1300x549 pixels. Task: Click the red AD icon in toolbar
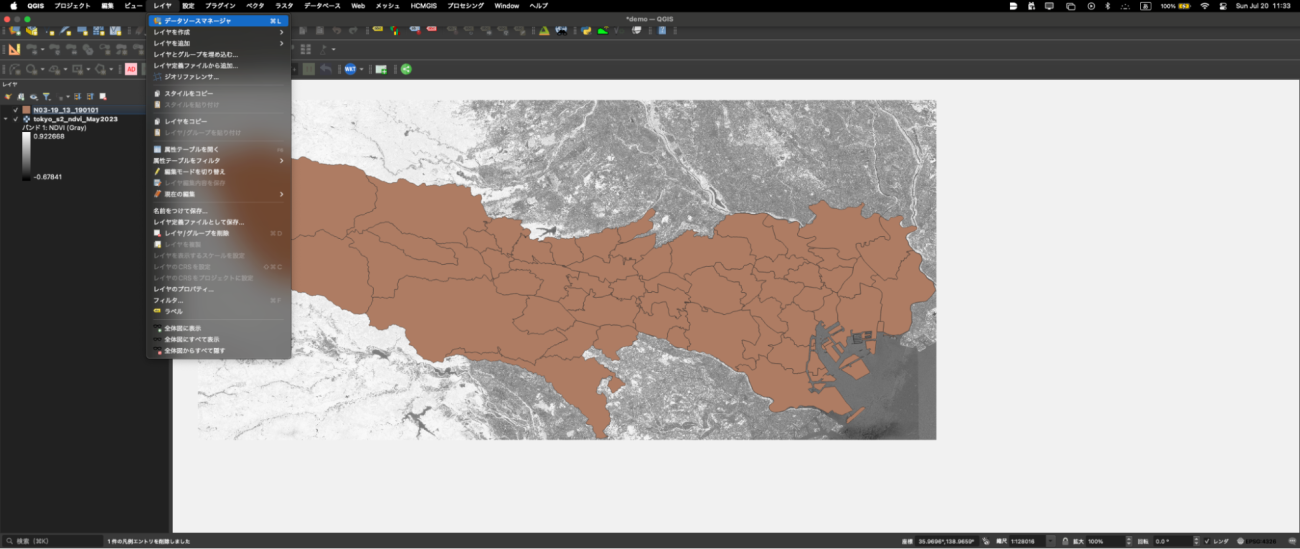131,69
